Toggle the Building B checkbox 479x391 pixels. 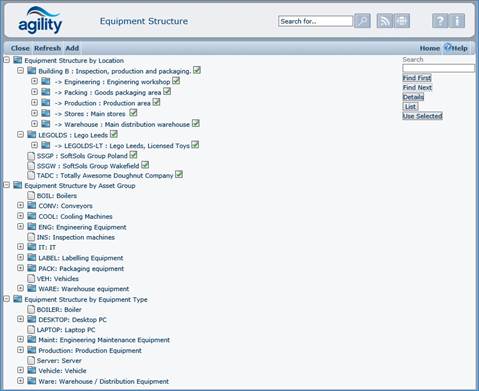click(197, 70)
